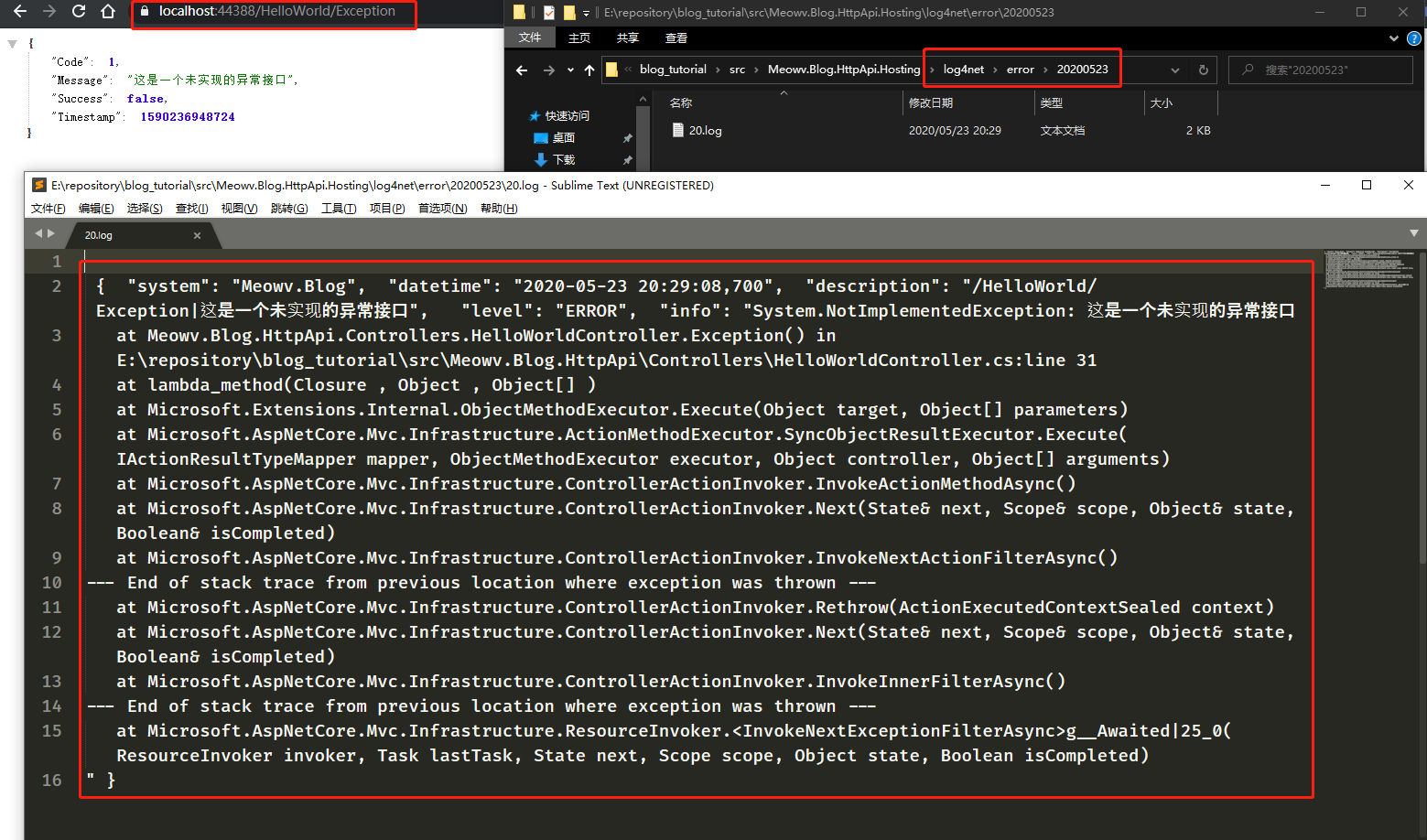Refresh the Explorer folder view
Viewport: 1427px width, 840px height.
[x=1204, y=70]
